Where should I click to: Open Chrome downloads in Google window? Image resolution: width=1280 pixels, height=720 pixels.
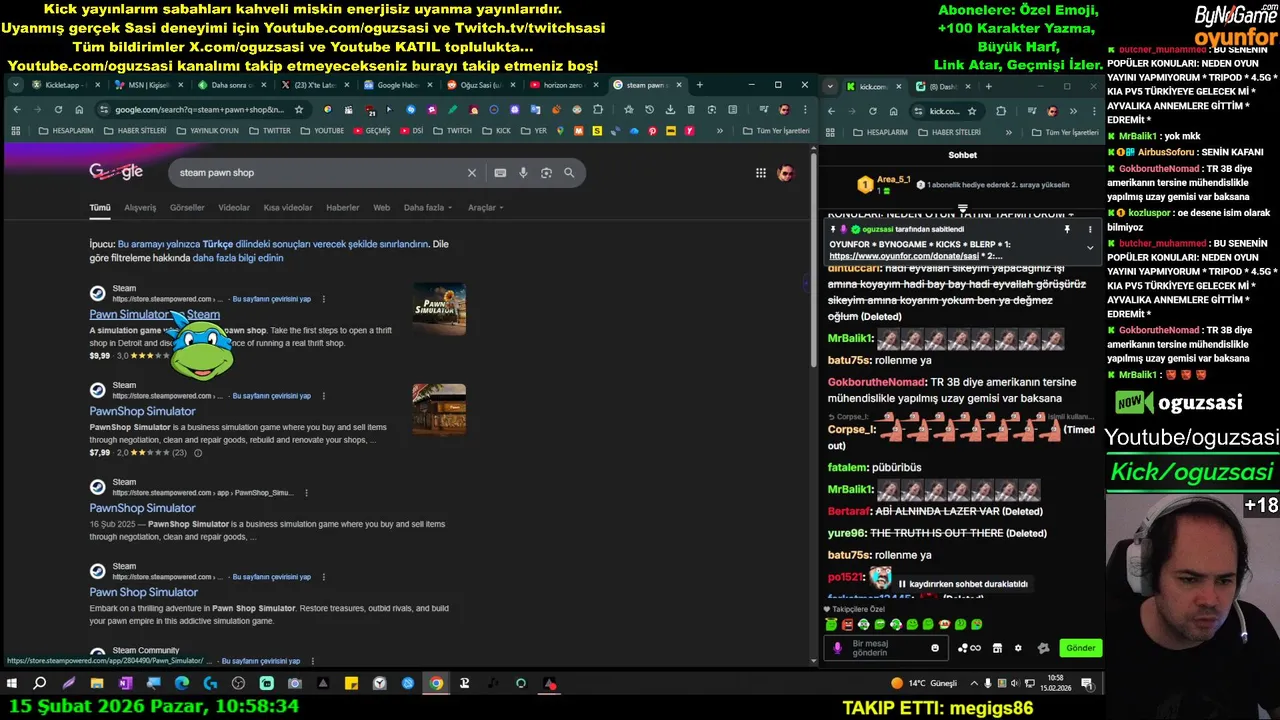pos(670,110)
